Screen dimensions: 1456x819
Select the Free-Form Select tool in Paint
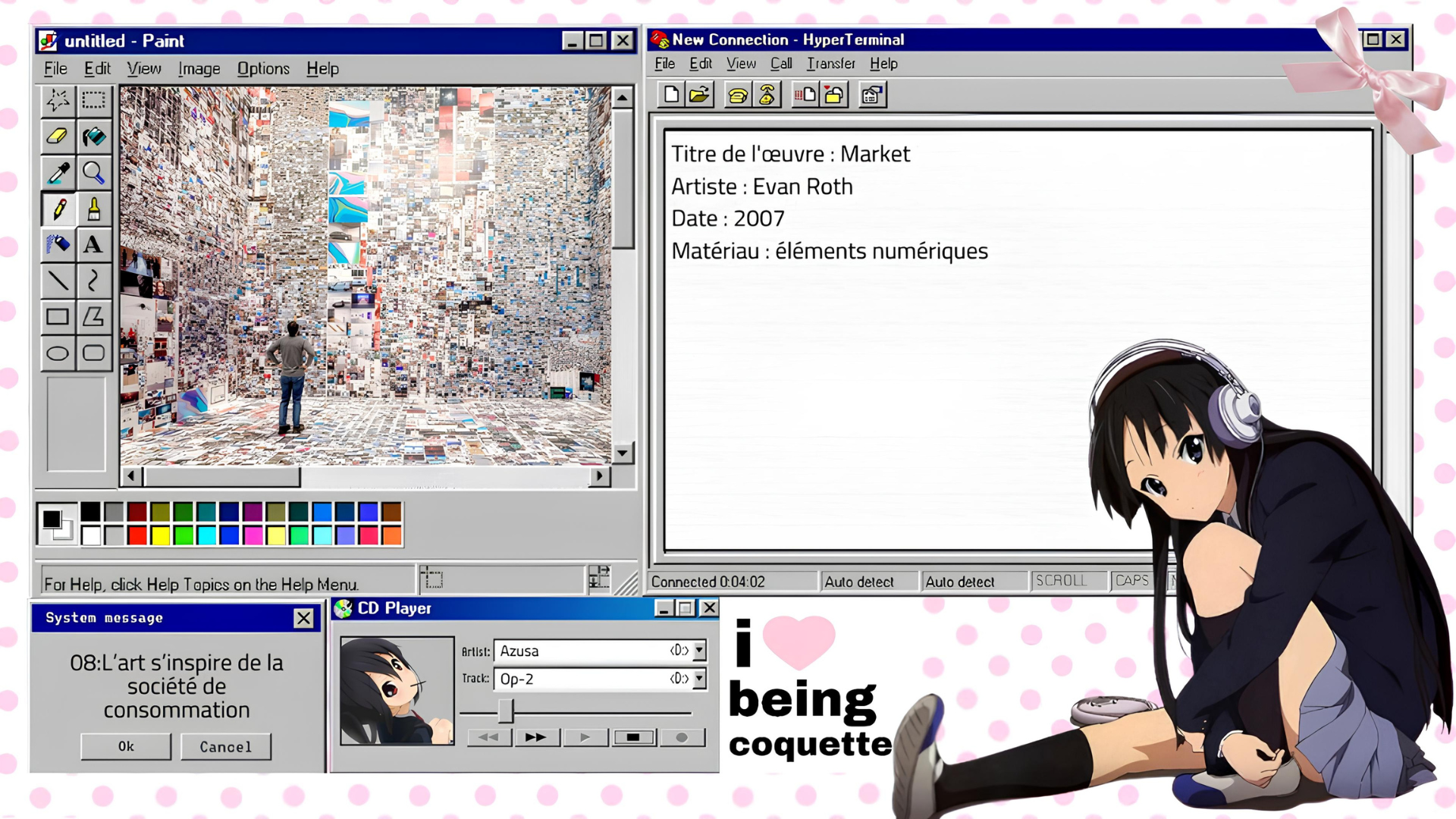click(58, 100)
